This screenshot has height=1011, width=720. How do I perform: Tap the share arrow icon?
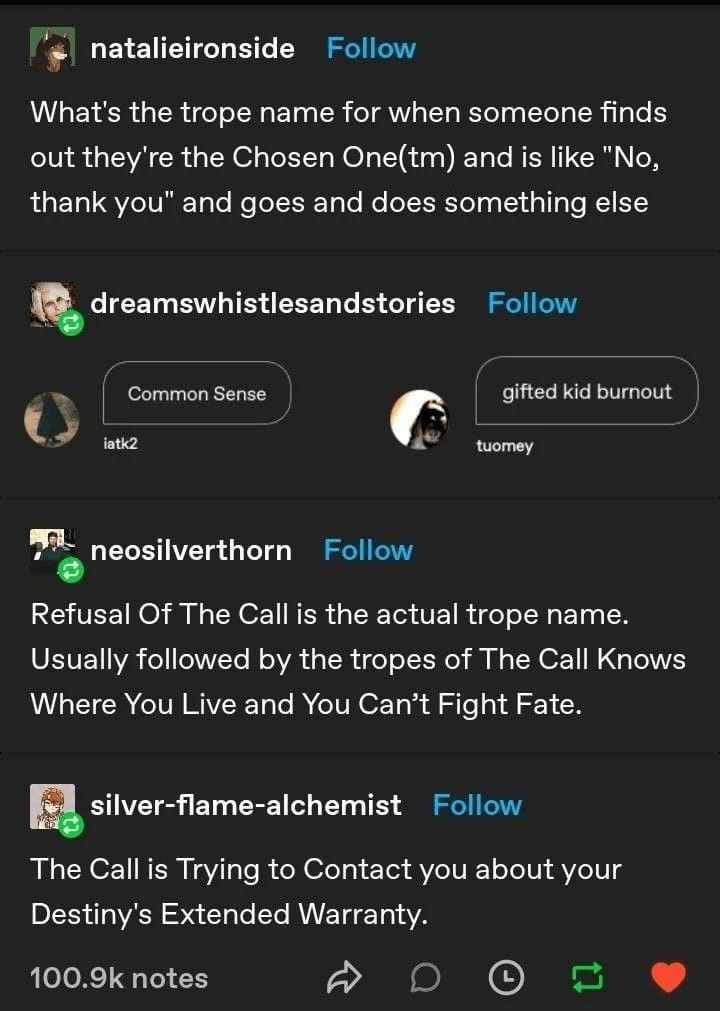click(344, 977)
